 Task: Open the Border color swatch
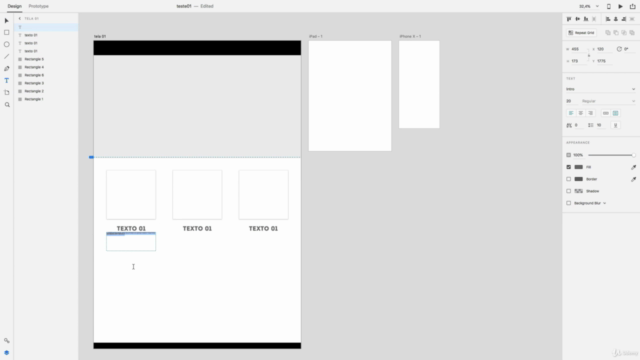[x=578, y=179]
